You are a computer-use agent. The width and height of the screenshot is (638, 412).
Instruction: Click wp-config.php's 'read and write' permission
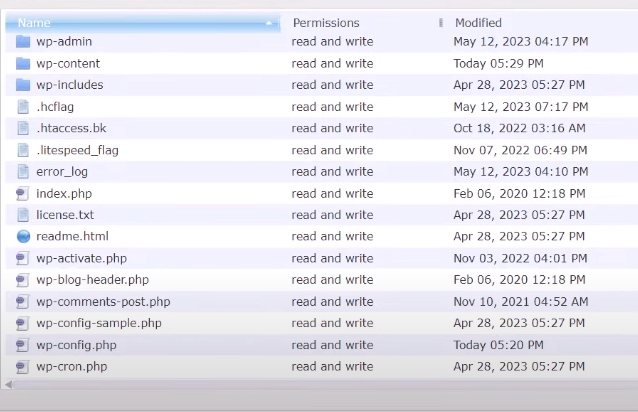point(332,345)
